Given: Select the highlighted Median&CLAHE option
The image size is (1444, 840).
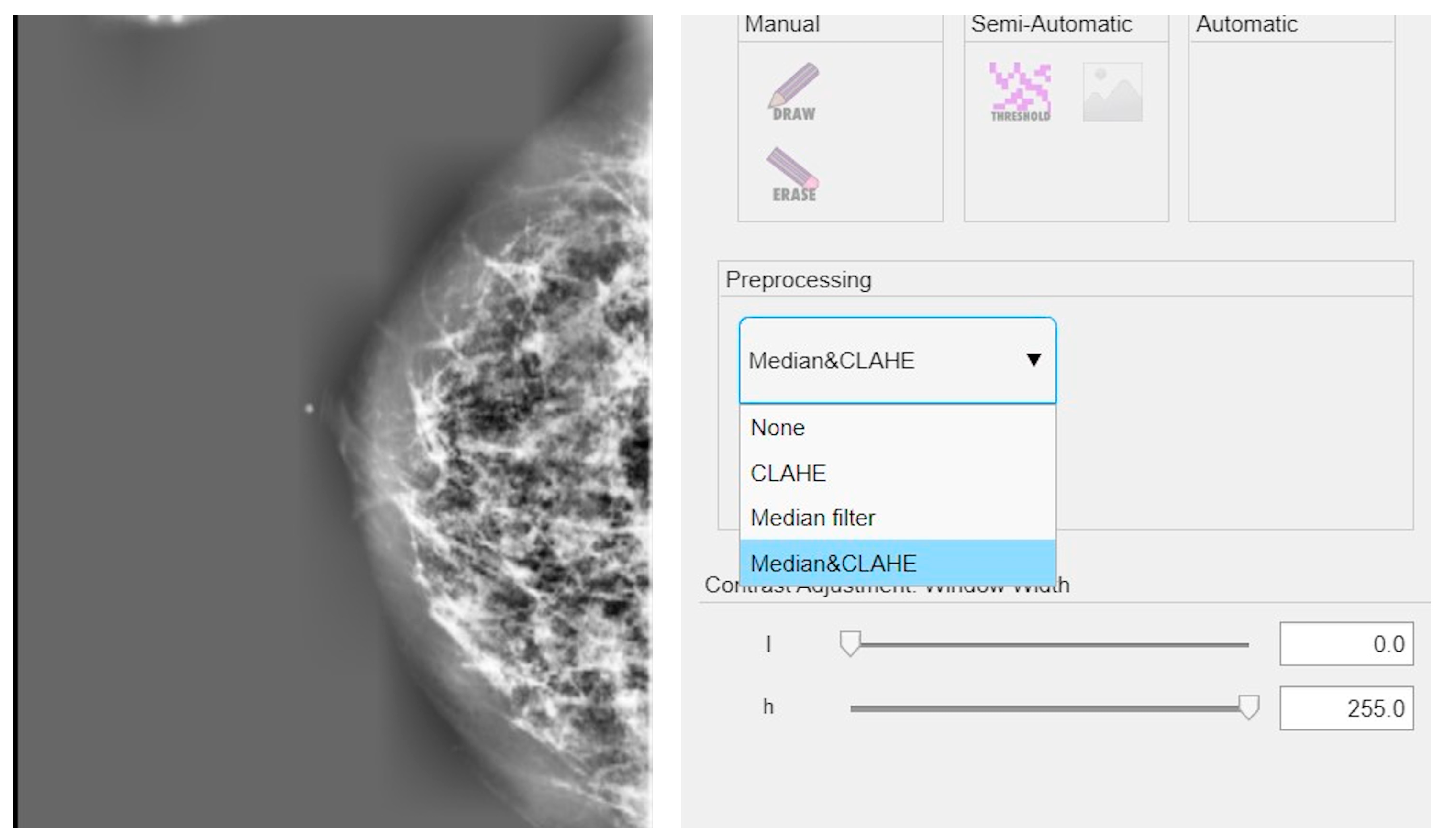Looking at the screenshot, I should click(x=834, y=564).
